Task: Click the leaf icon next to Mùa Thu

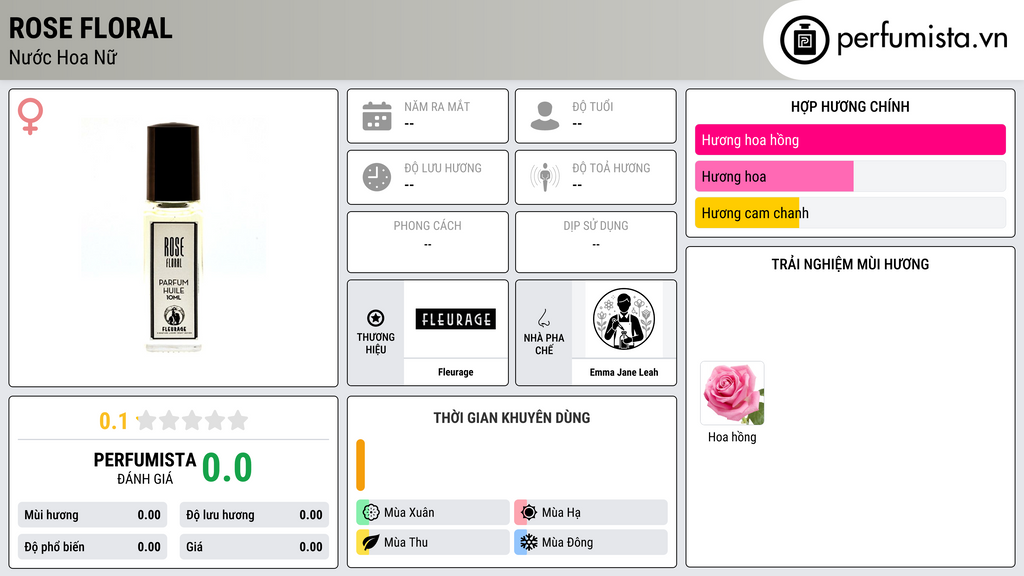Action: 370,542
